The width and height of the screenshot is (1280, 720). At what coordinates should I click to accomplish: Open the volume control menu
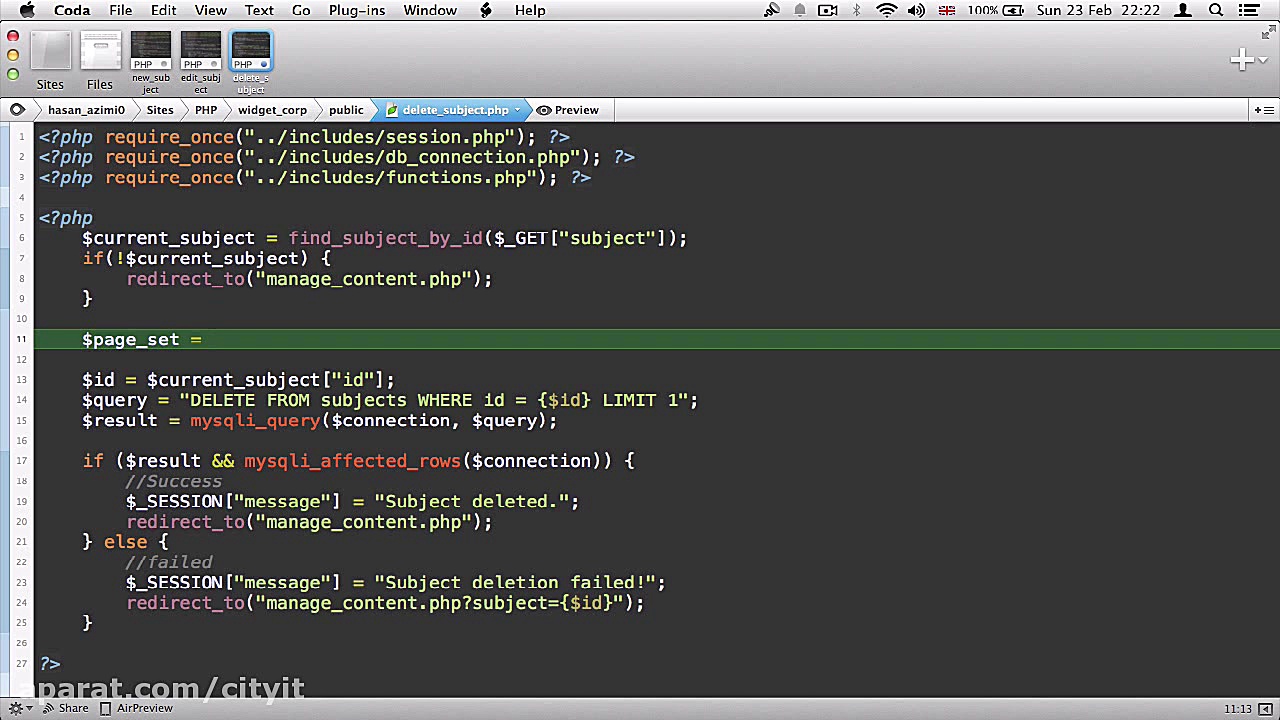point(916,10)
